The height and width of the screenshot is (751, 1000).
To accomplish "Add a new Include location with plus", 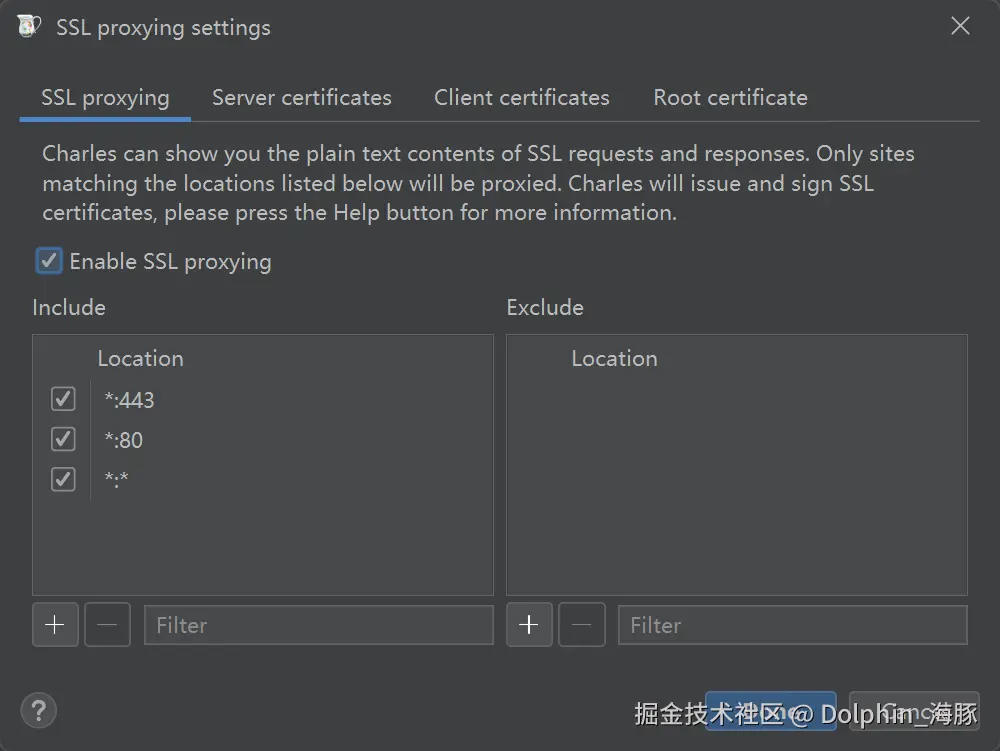I will coord(55,625).
